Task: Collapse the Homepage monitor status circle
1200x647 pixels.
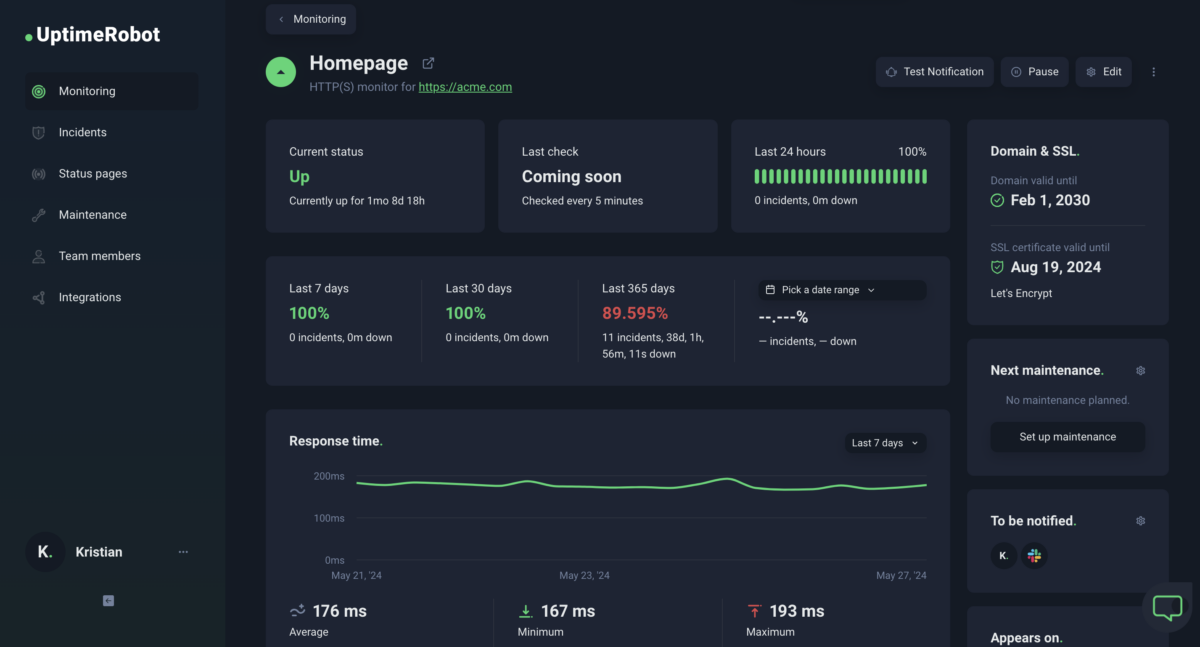Action: click(280, 71)
